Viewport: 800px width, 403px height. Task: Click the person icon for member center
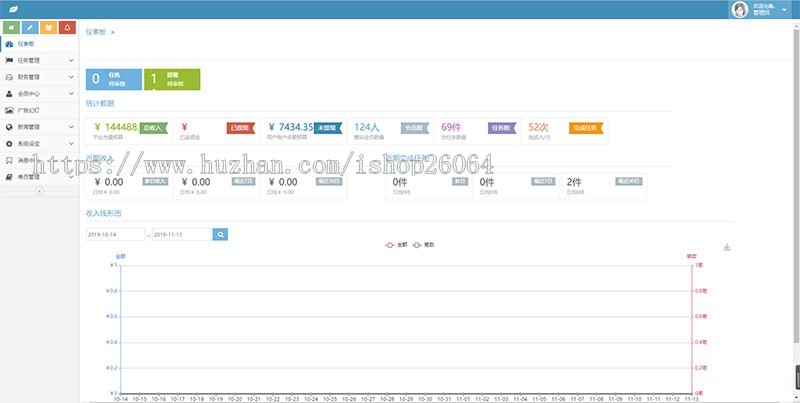[x=9, y=94]
